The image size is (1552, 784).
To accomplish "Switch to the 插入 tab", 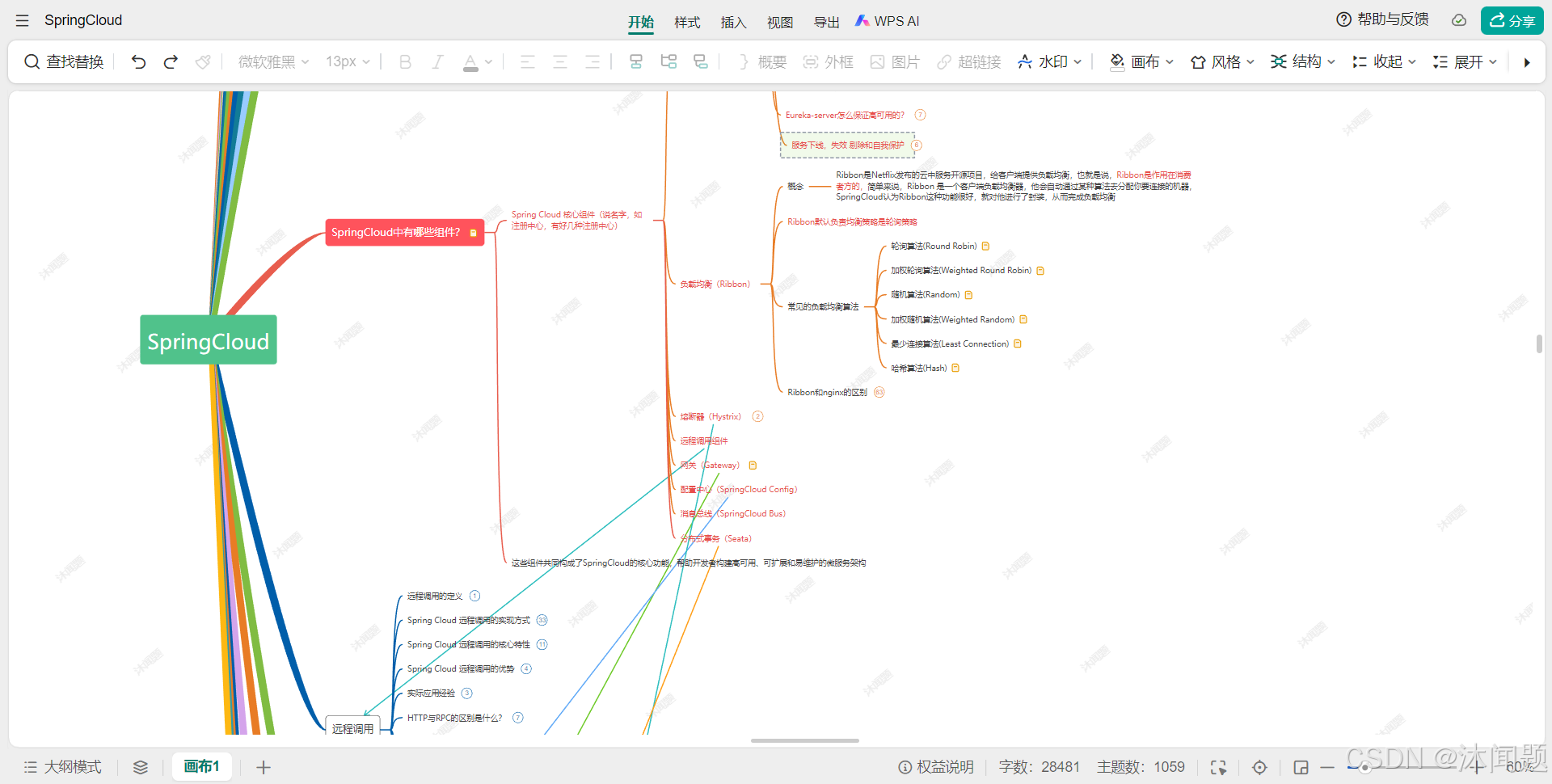I will [x=733, y=22].
